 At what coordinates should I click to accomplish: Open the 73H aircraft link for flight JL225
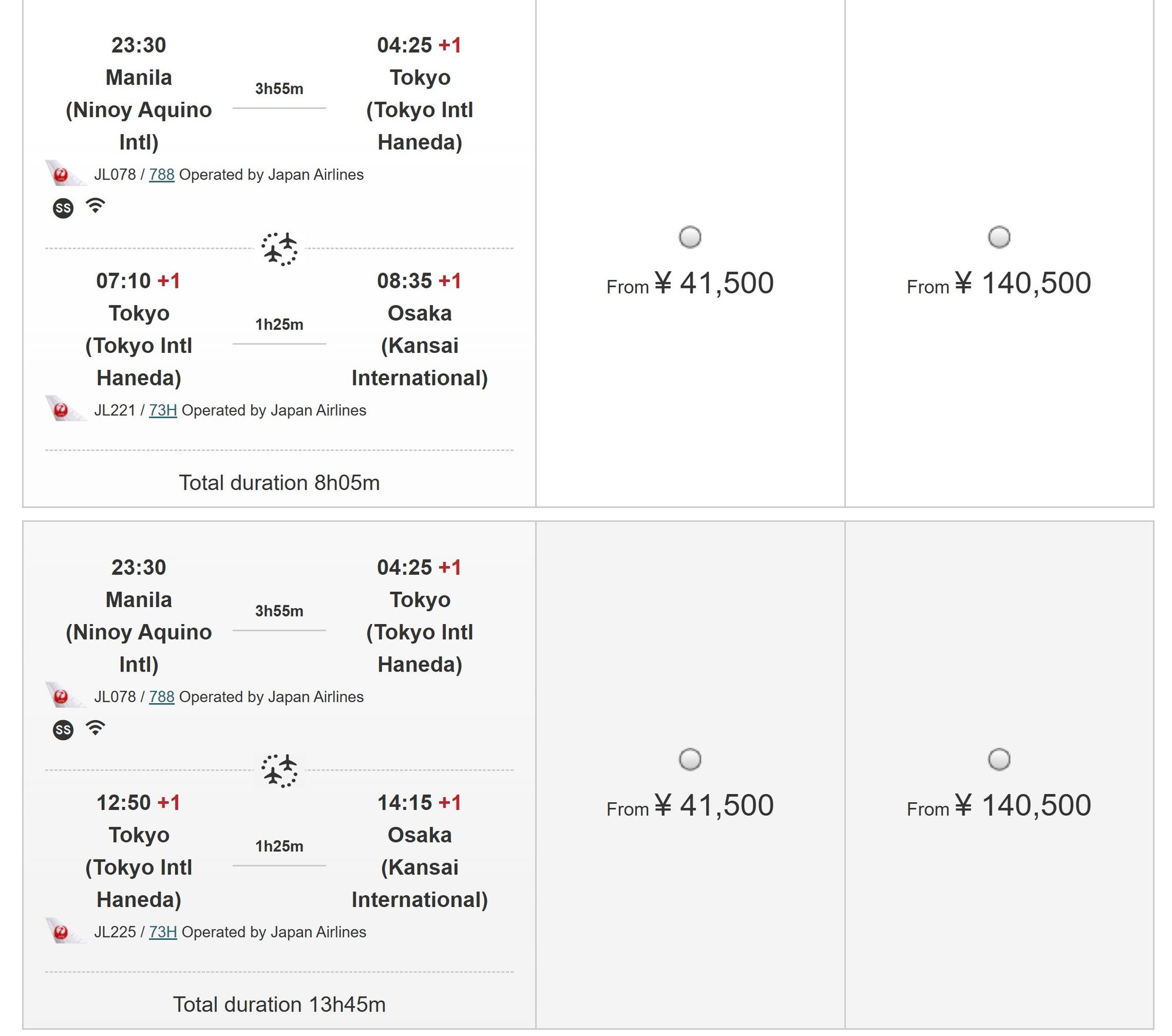click(x=164, y=932)
